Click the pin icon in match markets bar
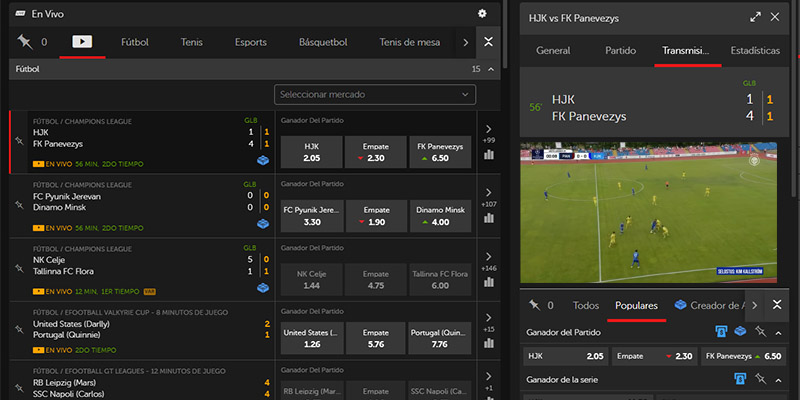The image size is (800, 400). (x=534, y=305)
